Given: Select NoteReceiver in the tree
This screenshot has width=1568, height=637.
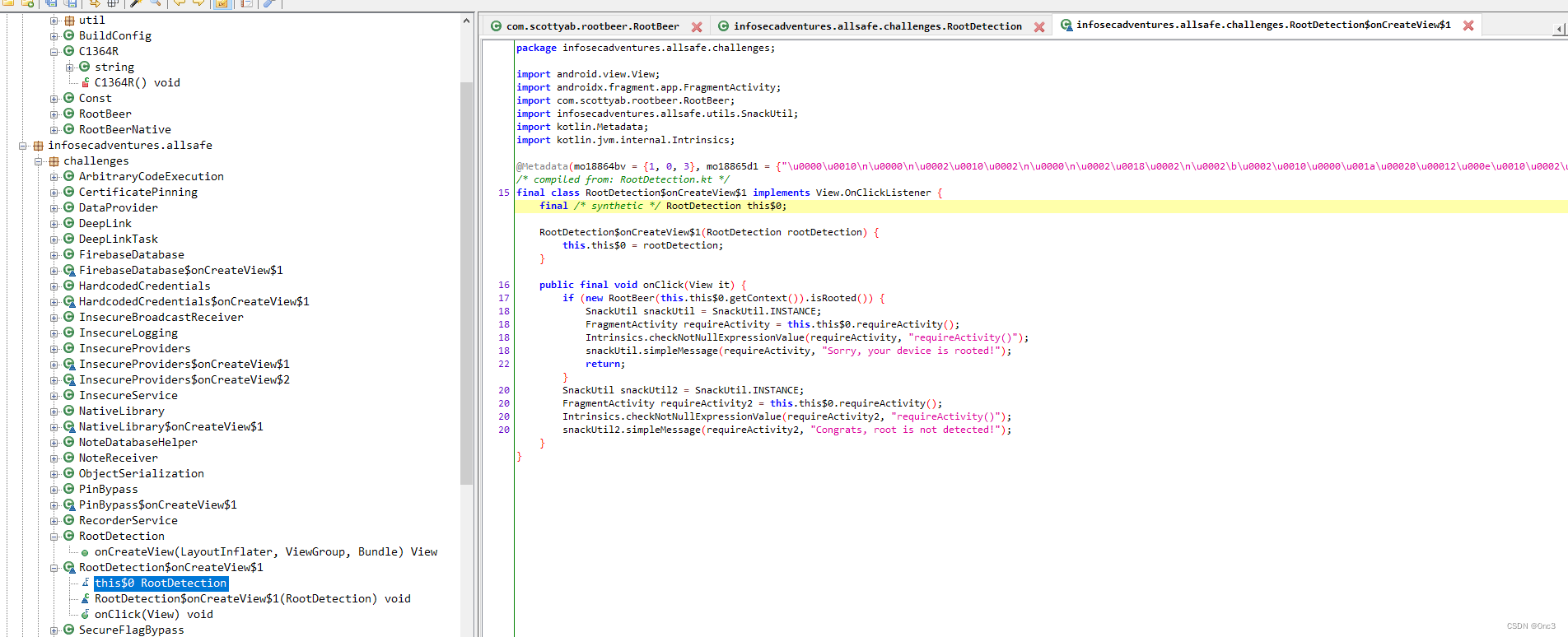Looking at the screenshot, I should pos(118,458).
